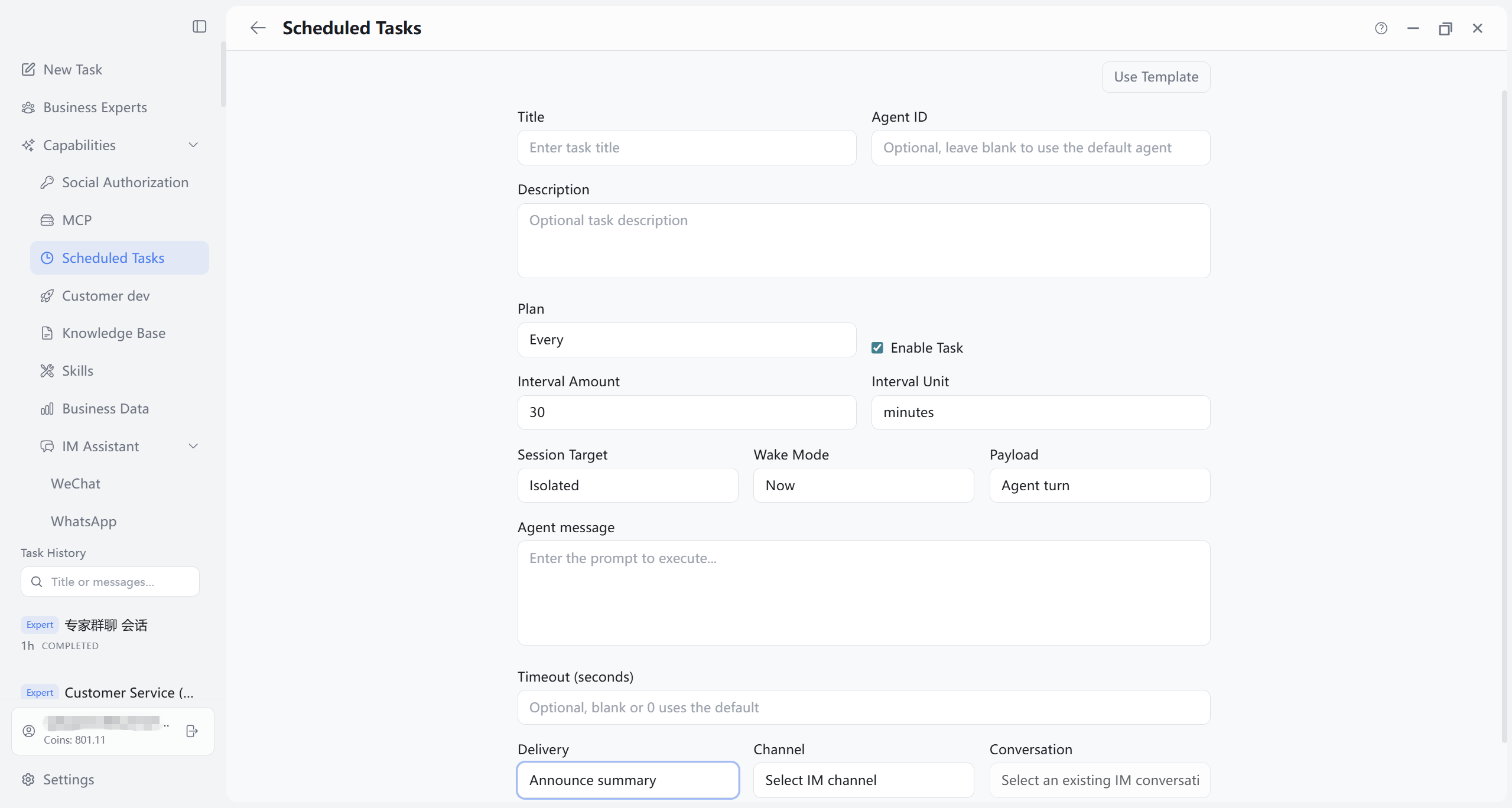
Task: Go back using the arrow icon
Action: point(258,28)
